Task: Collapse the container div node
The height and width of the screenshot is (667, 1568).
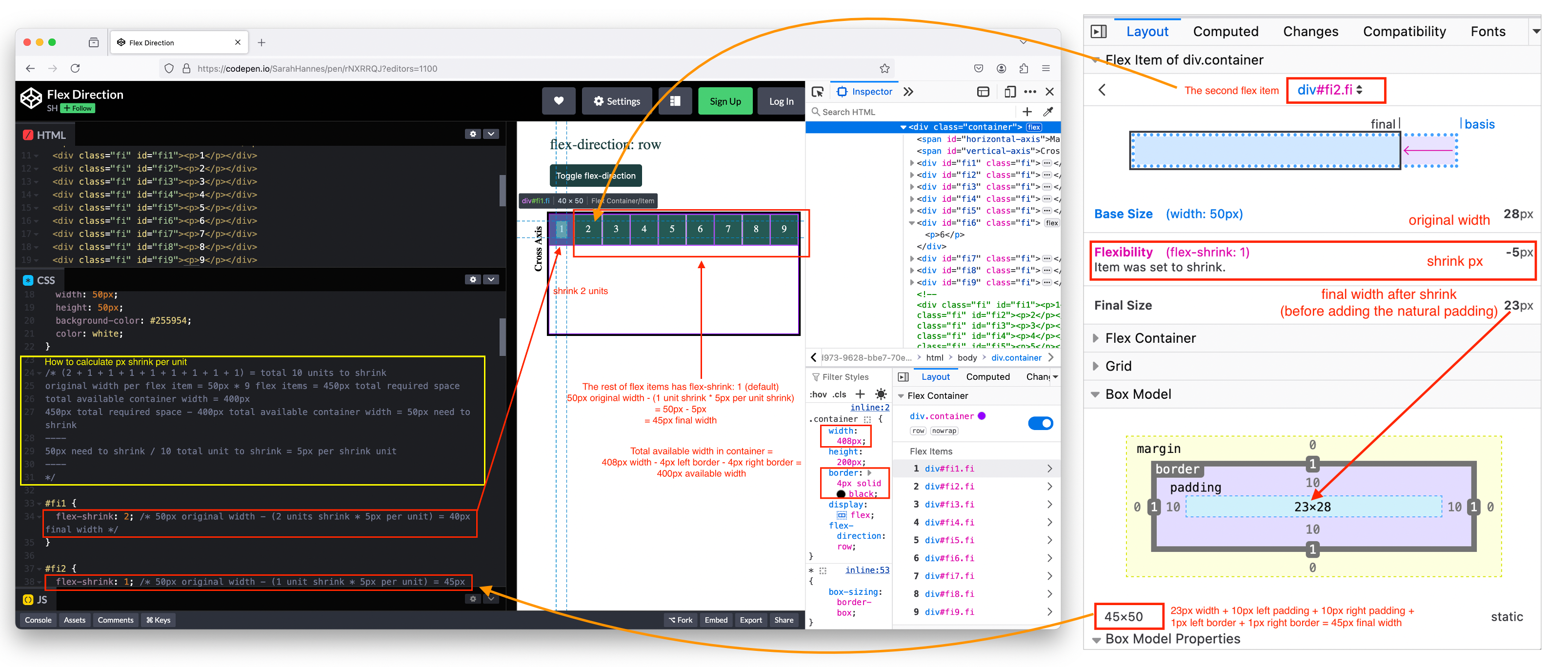Action: (904, 127)
